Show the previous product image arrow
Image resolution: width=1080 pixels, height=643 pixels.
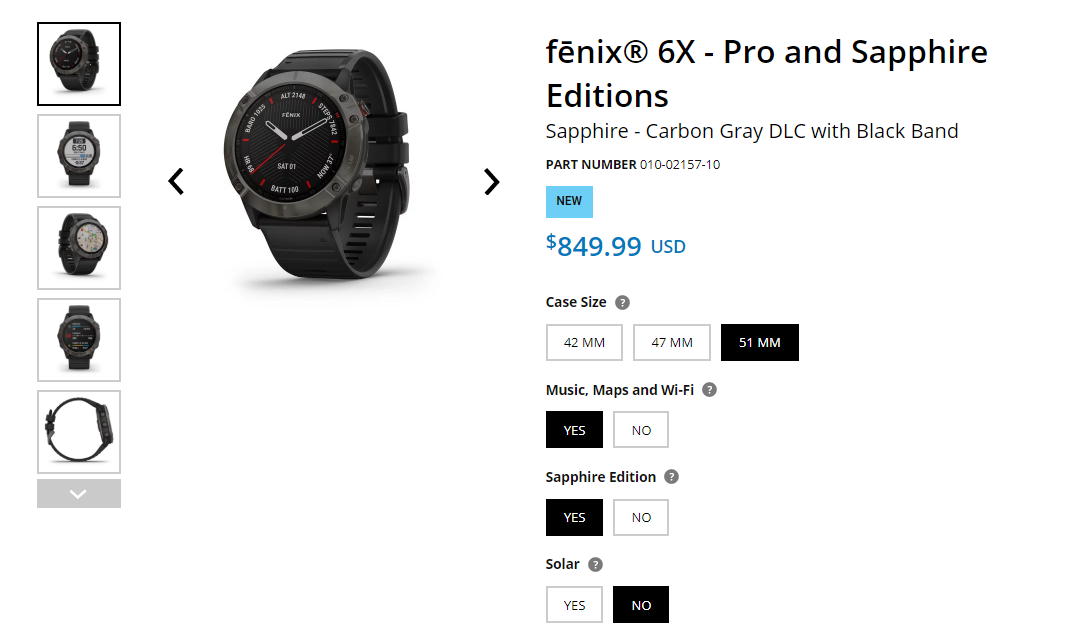point(176,181)
